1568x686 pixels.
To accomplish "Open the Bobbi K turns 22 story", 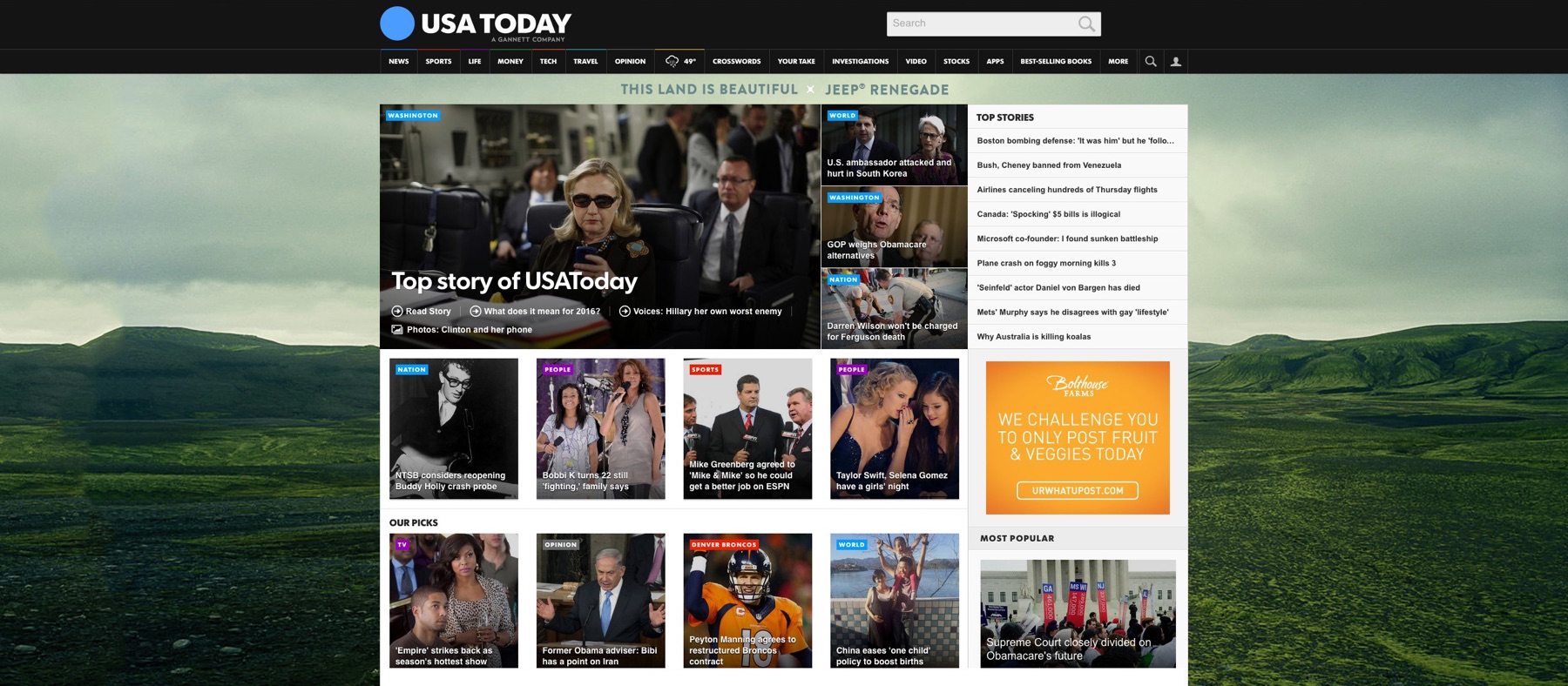I will coord(600,428).
